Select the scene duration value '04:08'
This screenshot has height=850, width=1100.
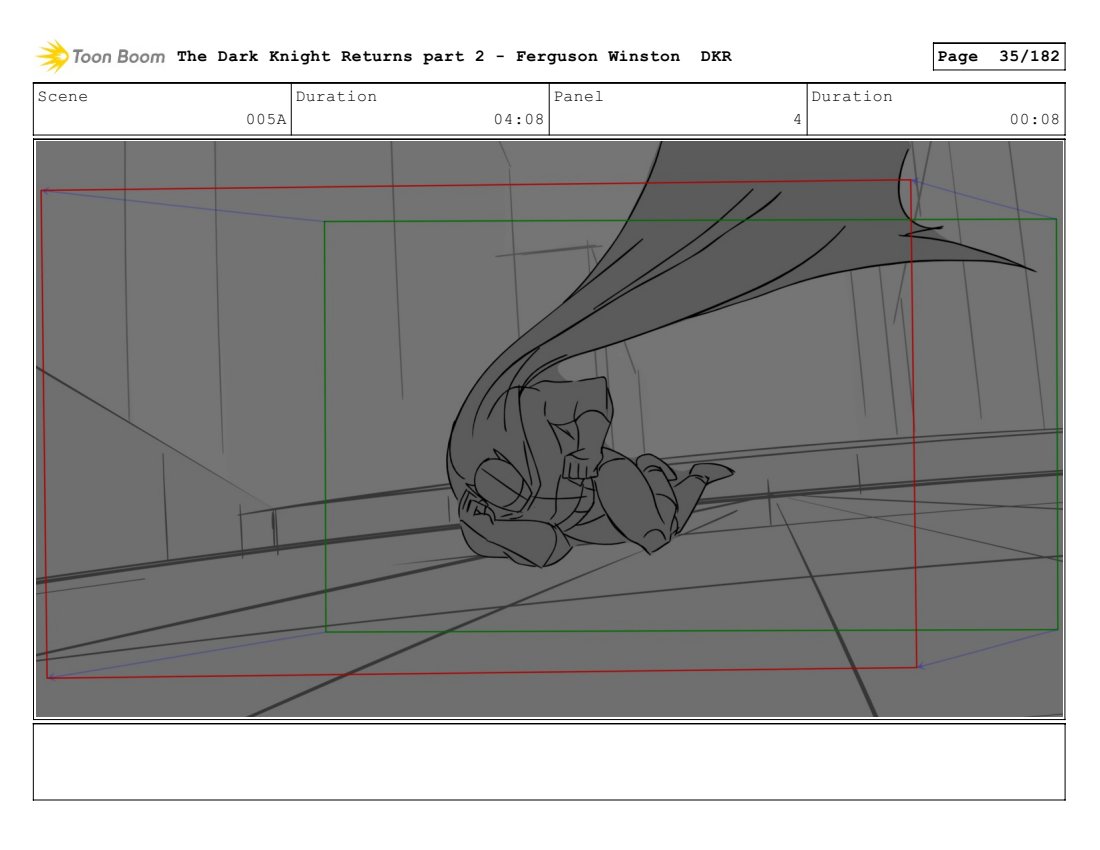[518, 119]
